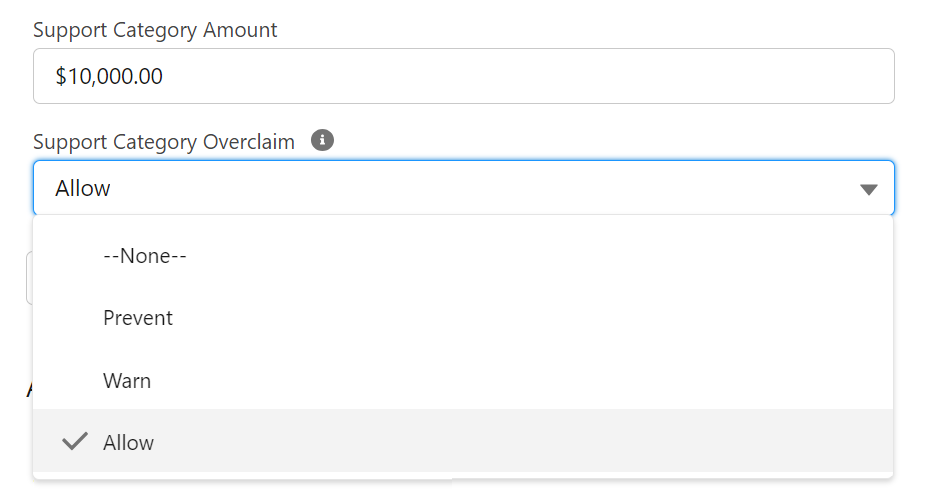Click the cut-off letter A left of the list
The width and height of the screenshot is (928, 494).
(x=30, y=389)
